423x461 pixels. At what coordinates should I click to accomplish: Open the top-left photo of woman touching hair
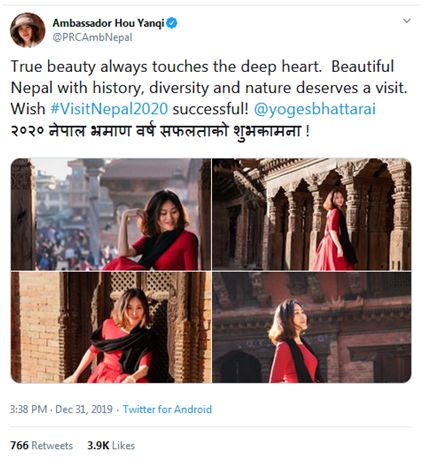pyautogui.click(x=111, y=214)
